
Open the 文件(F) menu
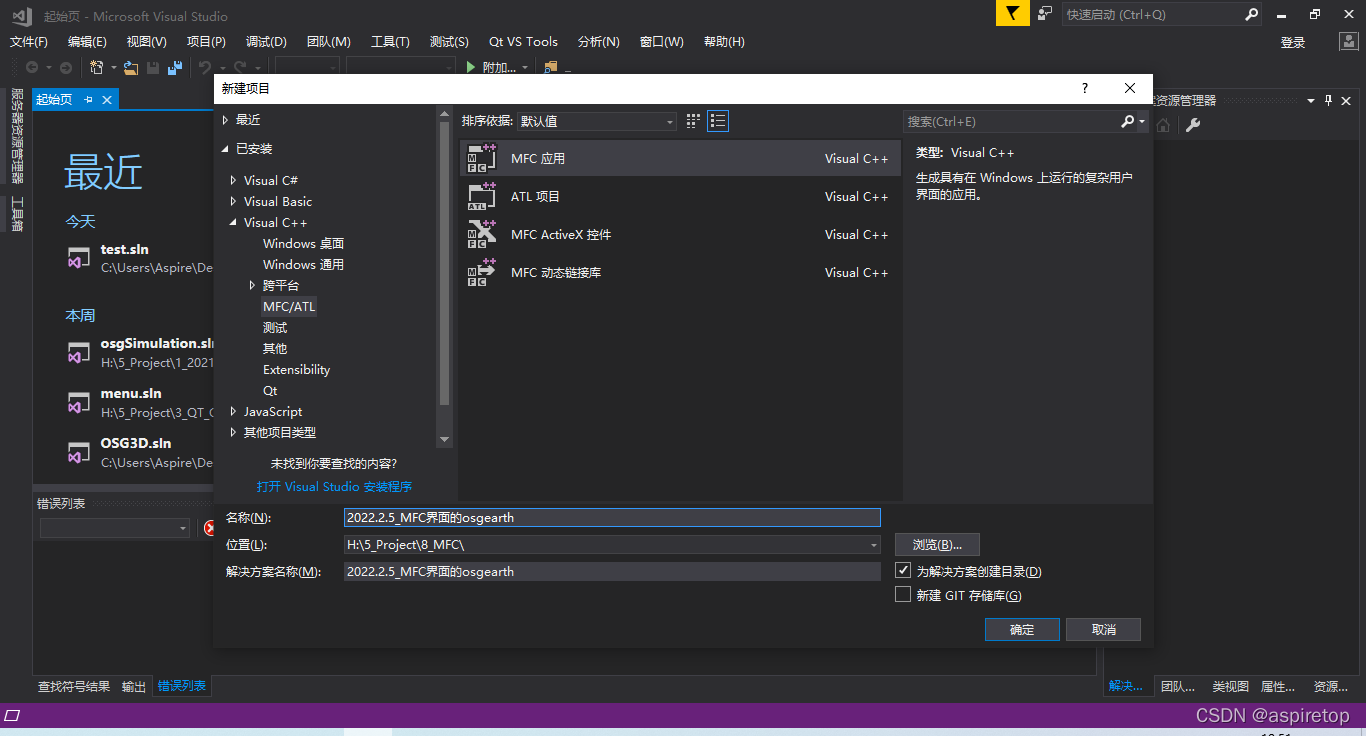pos(29,42)
